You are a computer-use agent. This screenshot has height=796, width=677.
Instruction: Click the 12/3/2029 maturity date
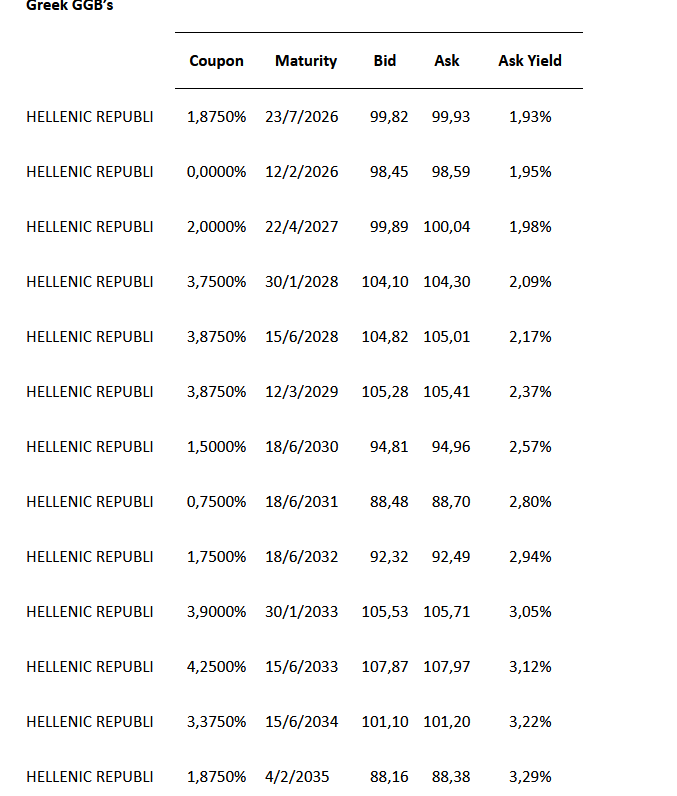coord(302,392)
